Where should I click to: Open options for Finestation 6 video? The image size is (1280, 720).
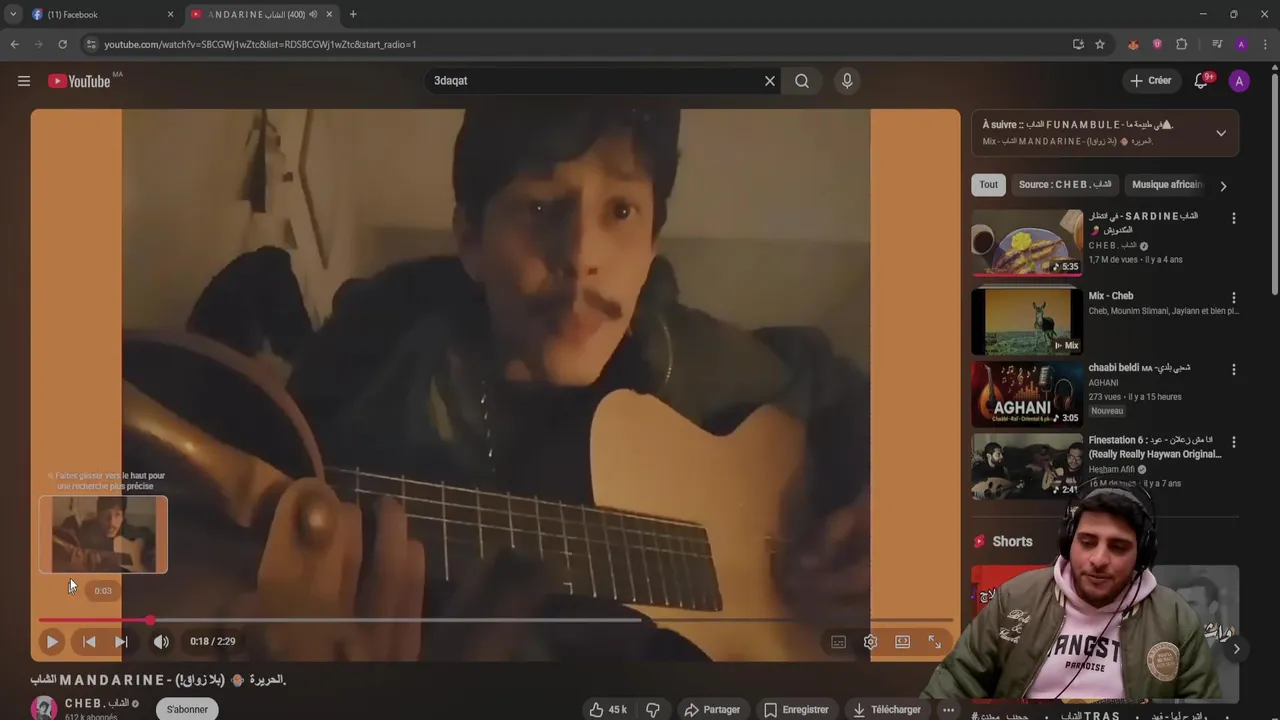[1233, 442]
